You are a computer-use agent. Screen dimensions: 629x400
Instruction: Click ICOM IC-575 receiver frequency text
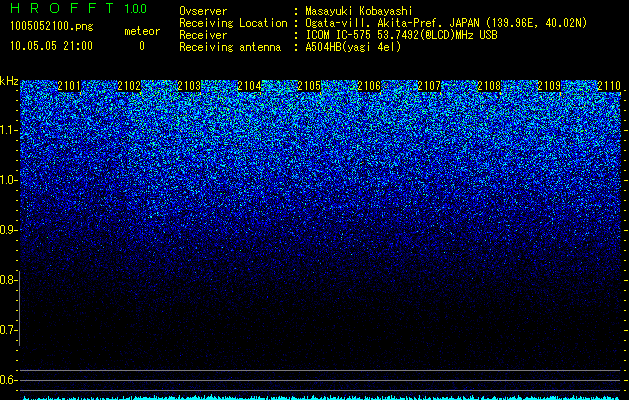pyautogui.click(x=401, y=35)
